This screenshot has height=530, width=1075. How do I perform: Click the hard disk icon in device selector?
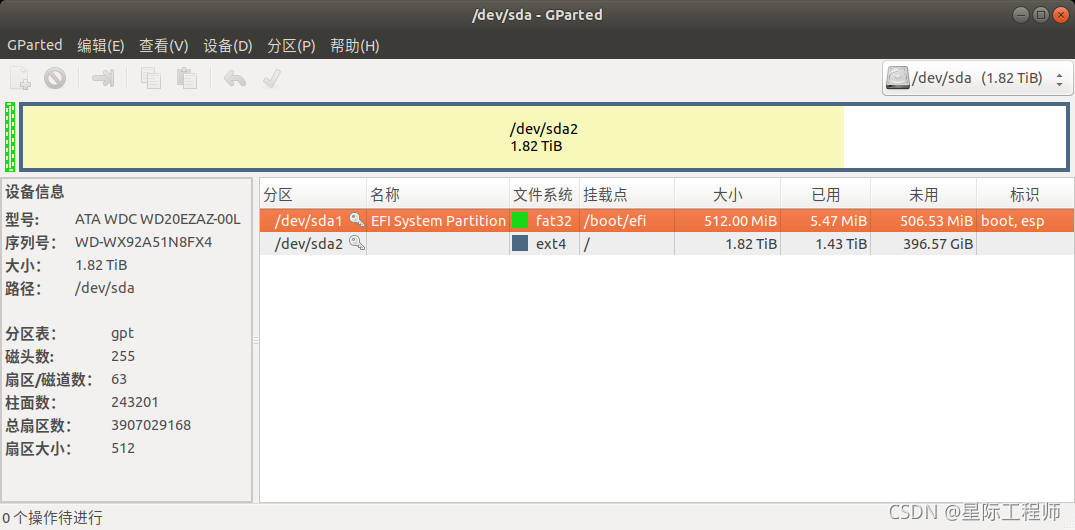coord(897,78)
